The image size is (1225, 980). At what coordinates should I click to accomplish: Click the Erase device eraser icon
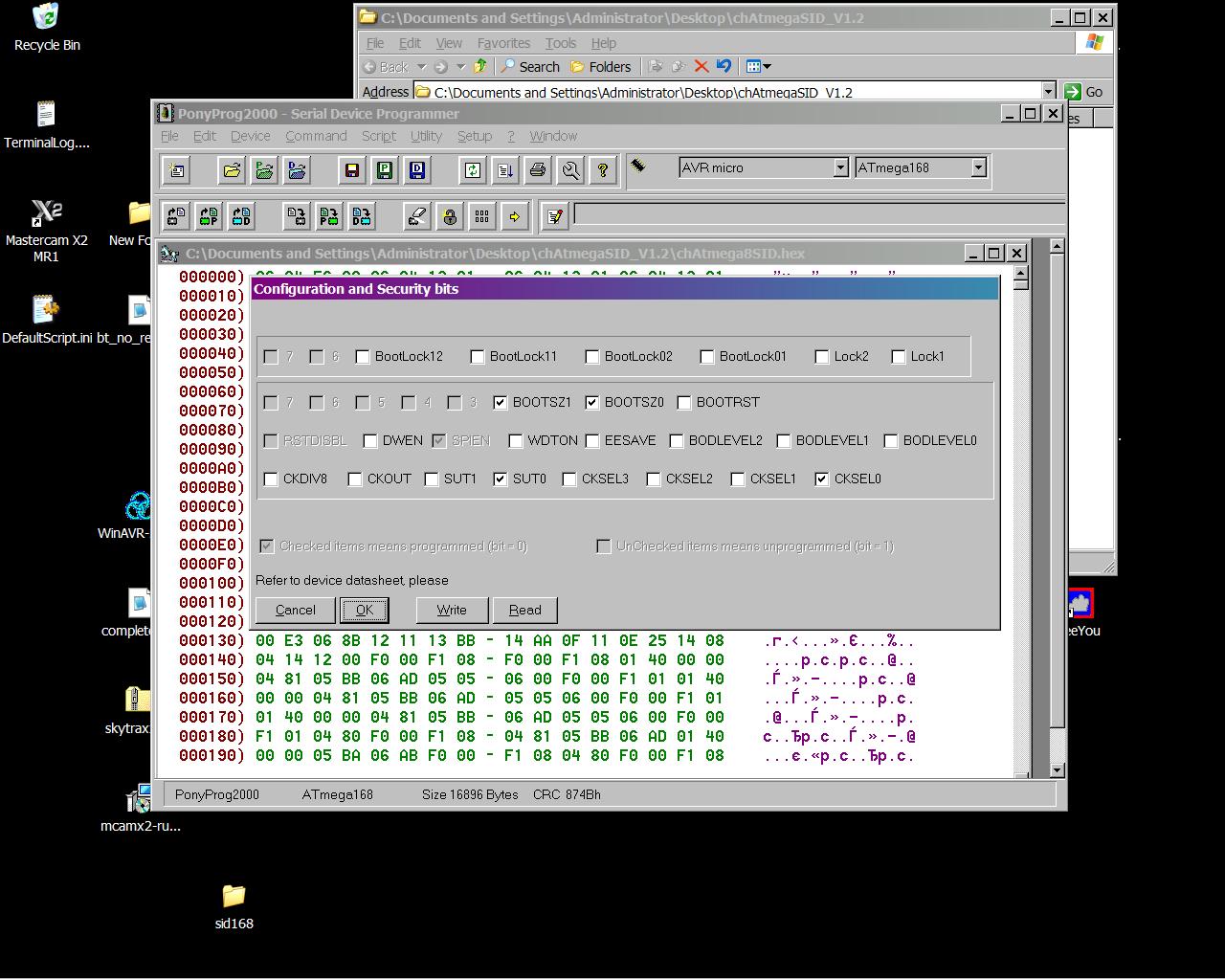416,216
